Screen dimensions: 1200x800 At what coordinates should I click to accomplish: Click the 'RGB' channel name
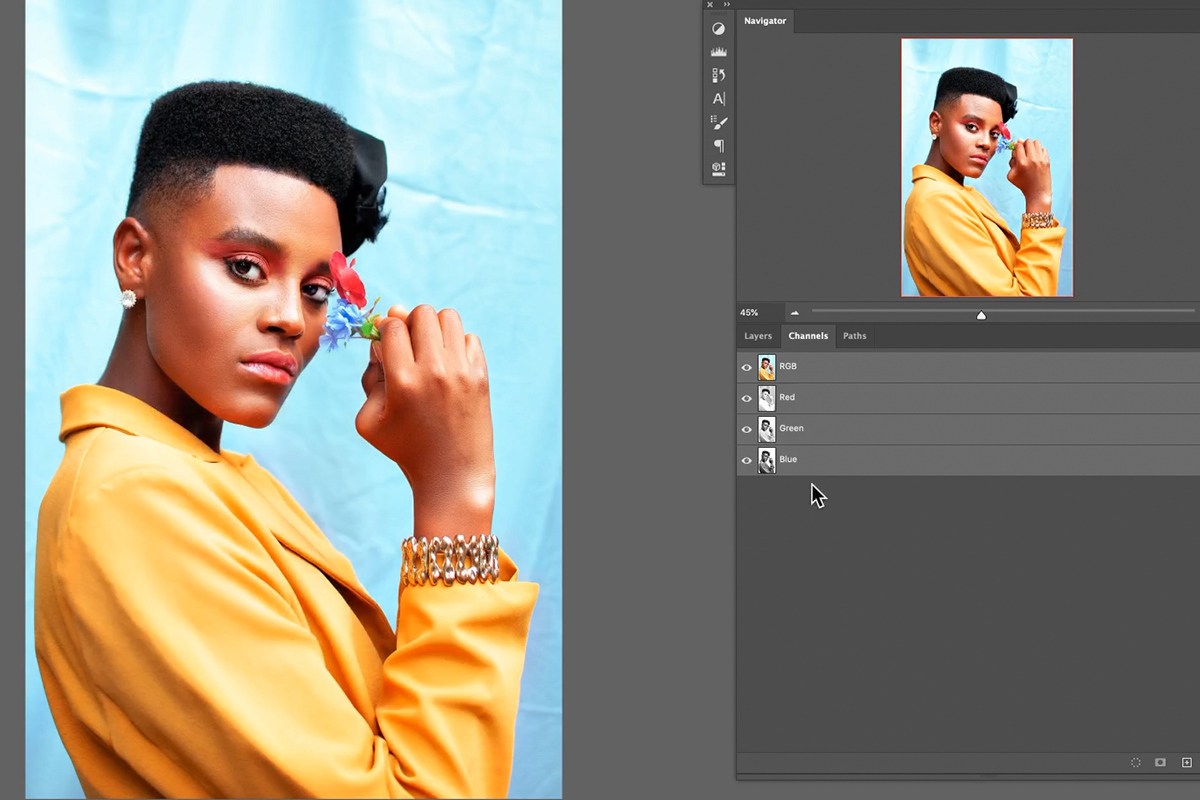click(788, 367)
